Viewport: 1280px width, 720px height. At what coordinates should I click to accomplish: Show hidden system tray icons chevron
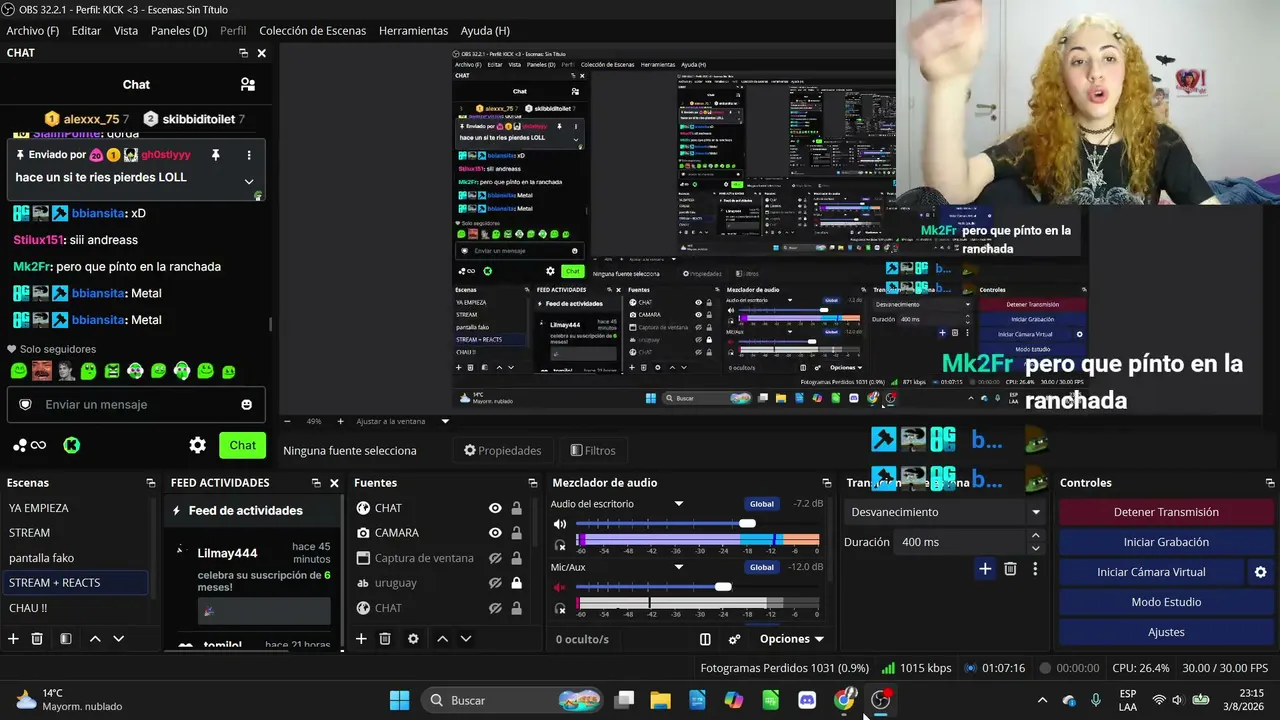tap(1042, 700)
